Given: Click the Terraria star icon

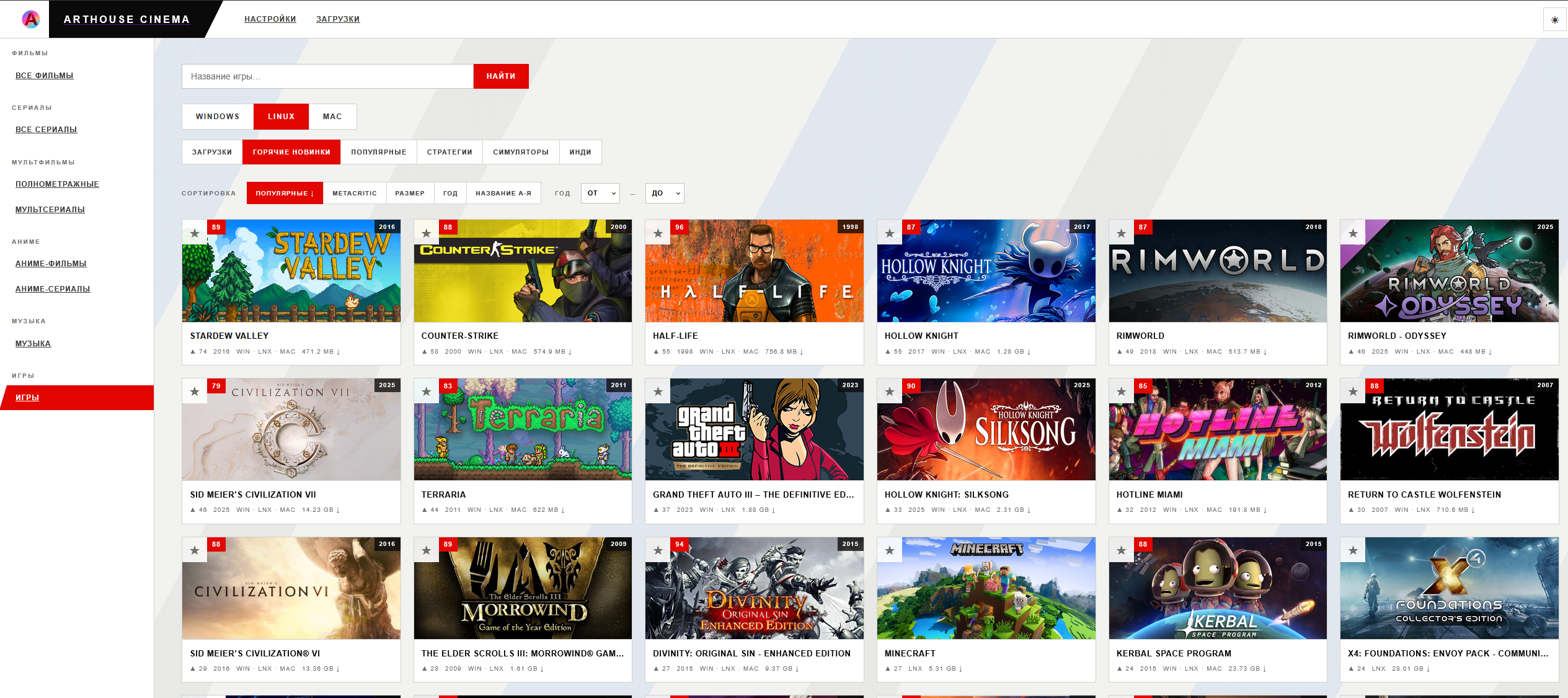Looking at the screenshot, I should coord(427,392).
